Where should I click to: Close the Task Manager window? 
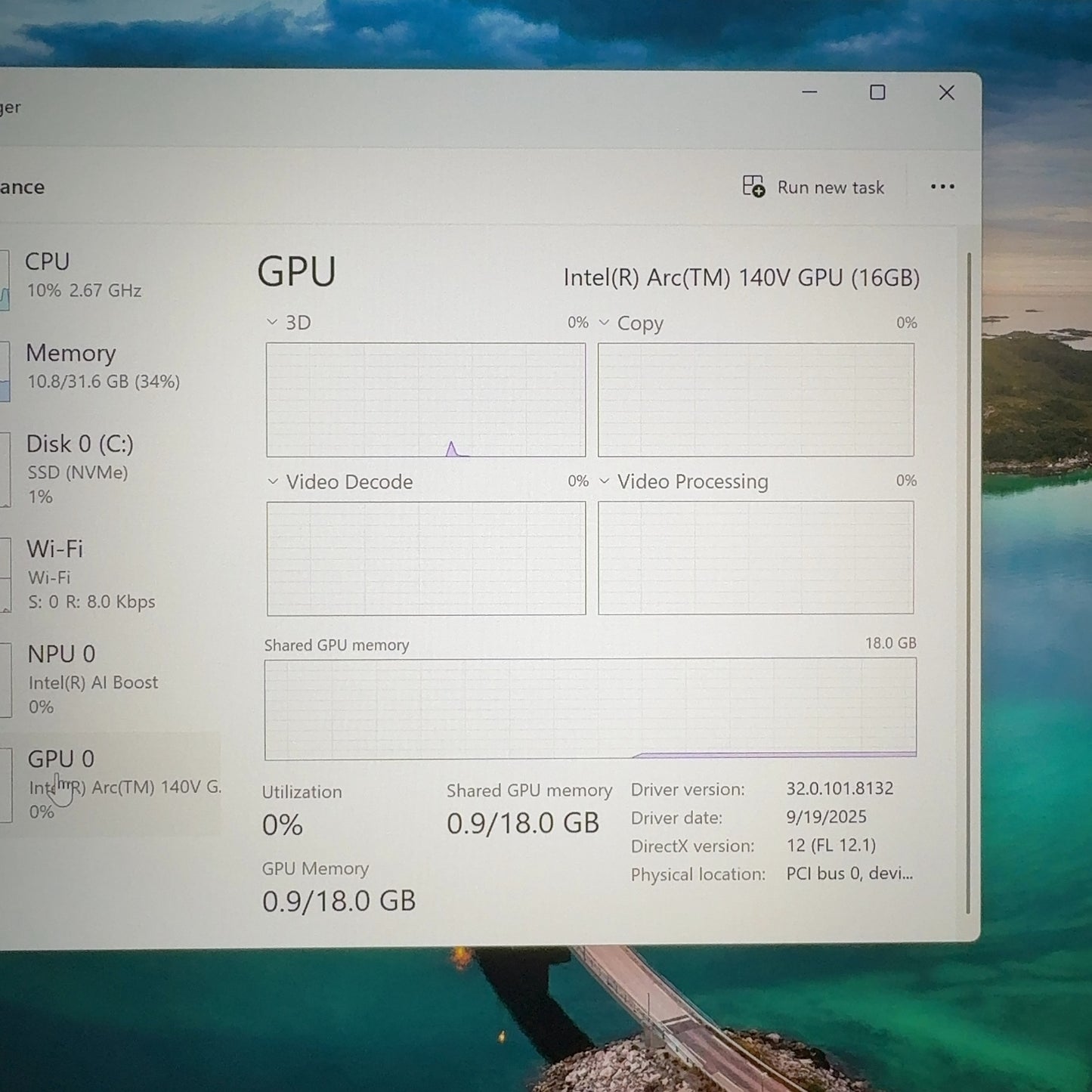(x=946, y=93)
